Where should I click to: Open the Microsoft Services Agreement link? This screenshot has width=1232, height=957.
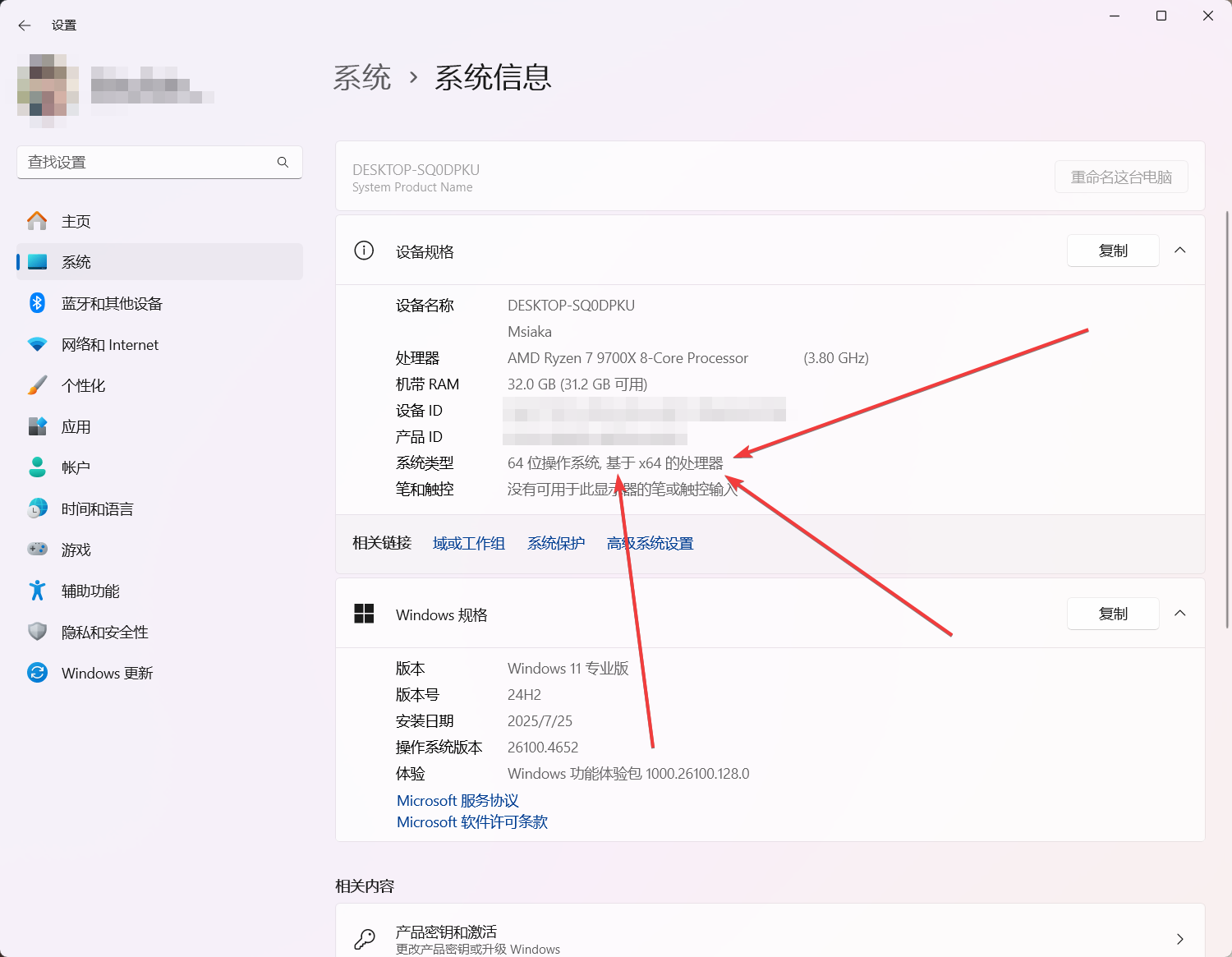457,801
